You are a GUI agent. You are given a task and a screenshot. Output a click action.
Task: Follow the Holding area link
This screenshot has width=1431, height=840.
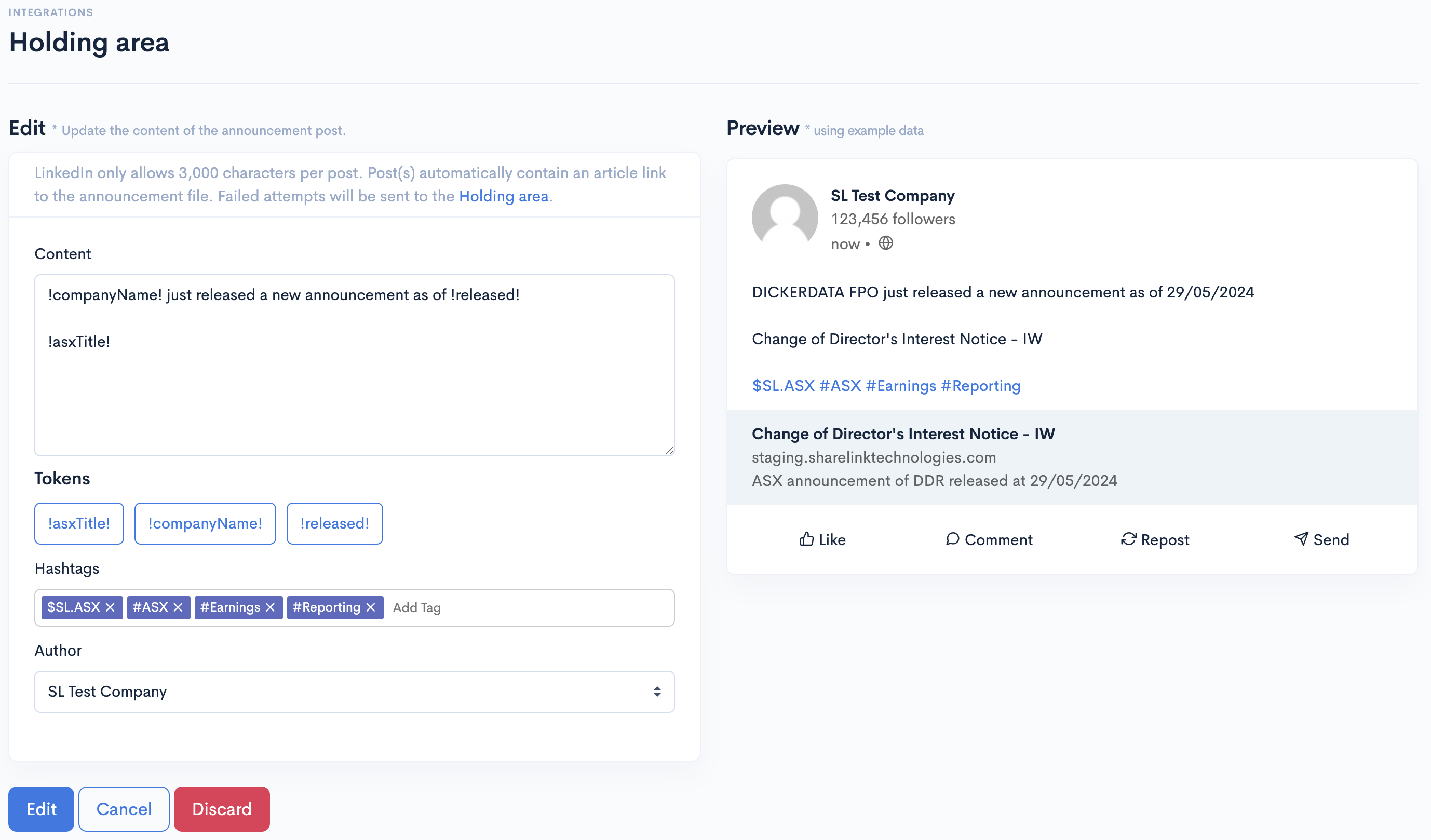[x=503, y=196]
